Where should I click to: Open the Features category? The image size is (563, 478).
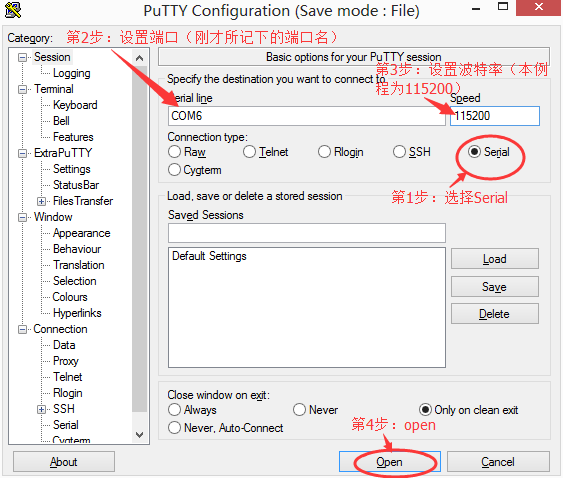click(x=73, y=137)
